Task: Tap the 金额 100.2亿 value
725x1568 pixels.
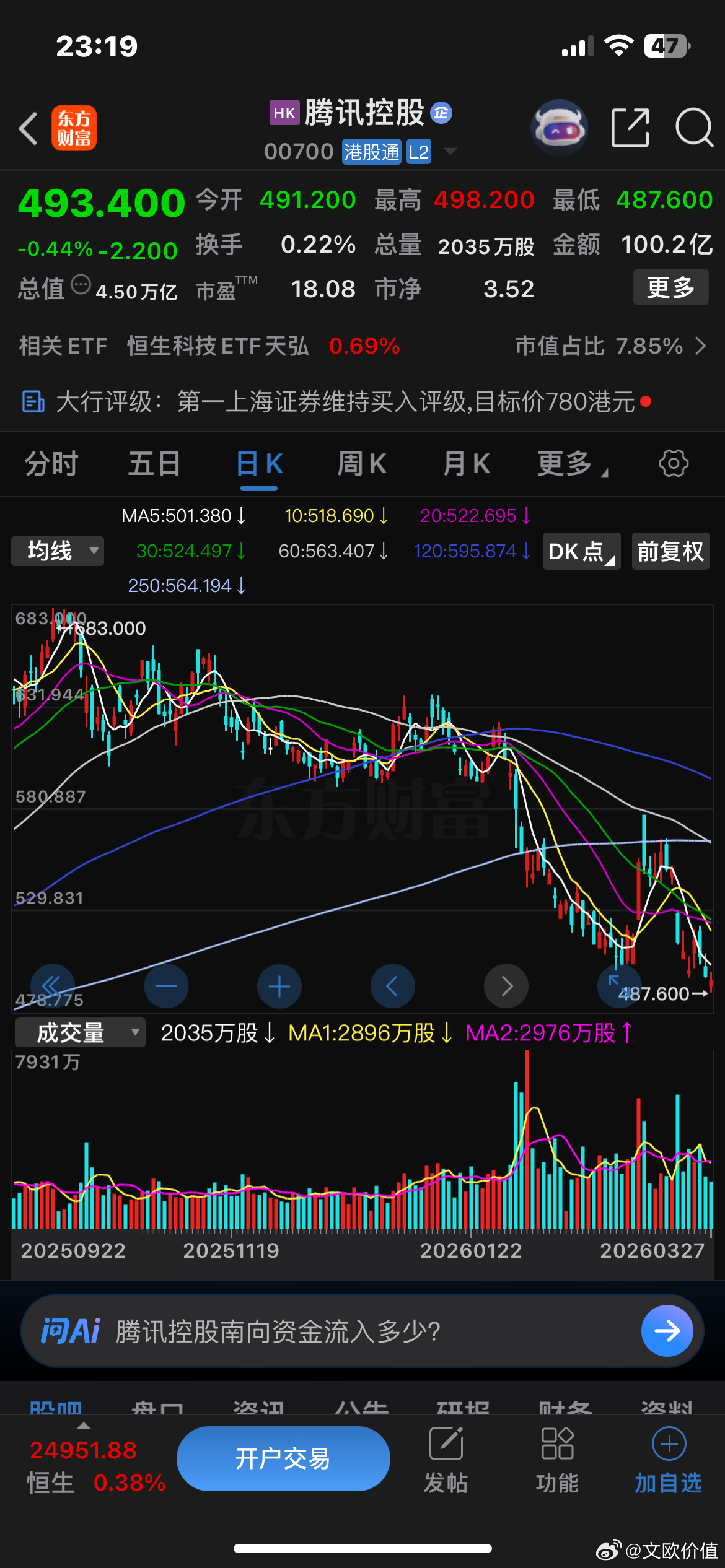Action: pos(667,245)
